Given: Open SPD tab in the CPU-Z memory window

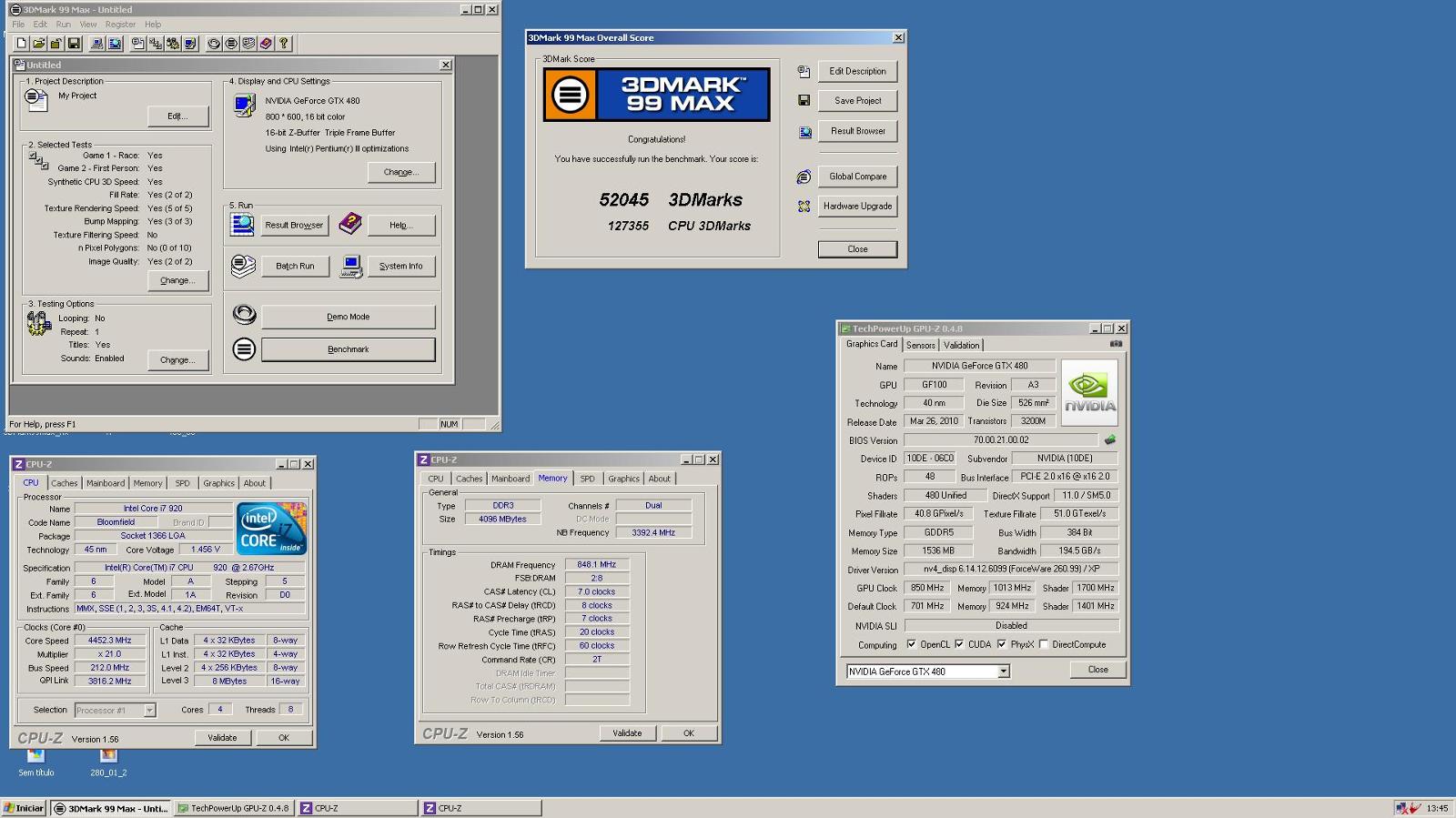Looking at the screenshot, I should click(x=588, y=479).
